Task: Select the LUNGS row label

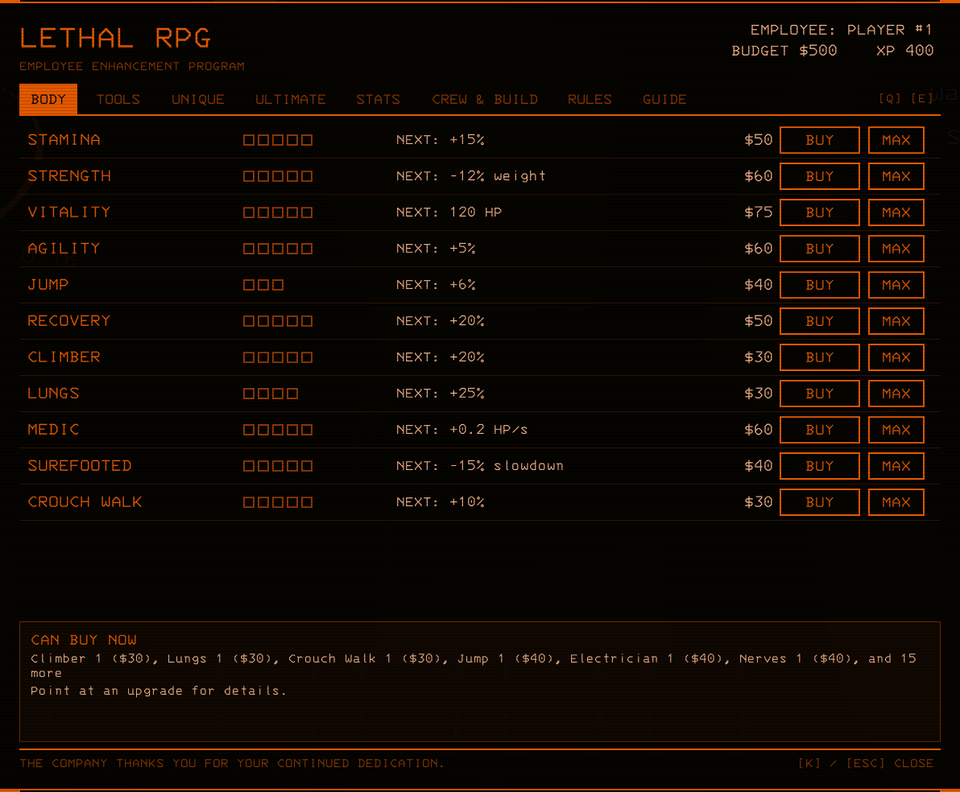Action: coord(53,394)
